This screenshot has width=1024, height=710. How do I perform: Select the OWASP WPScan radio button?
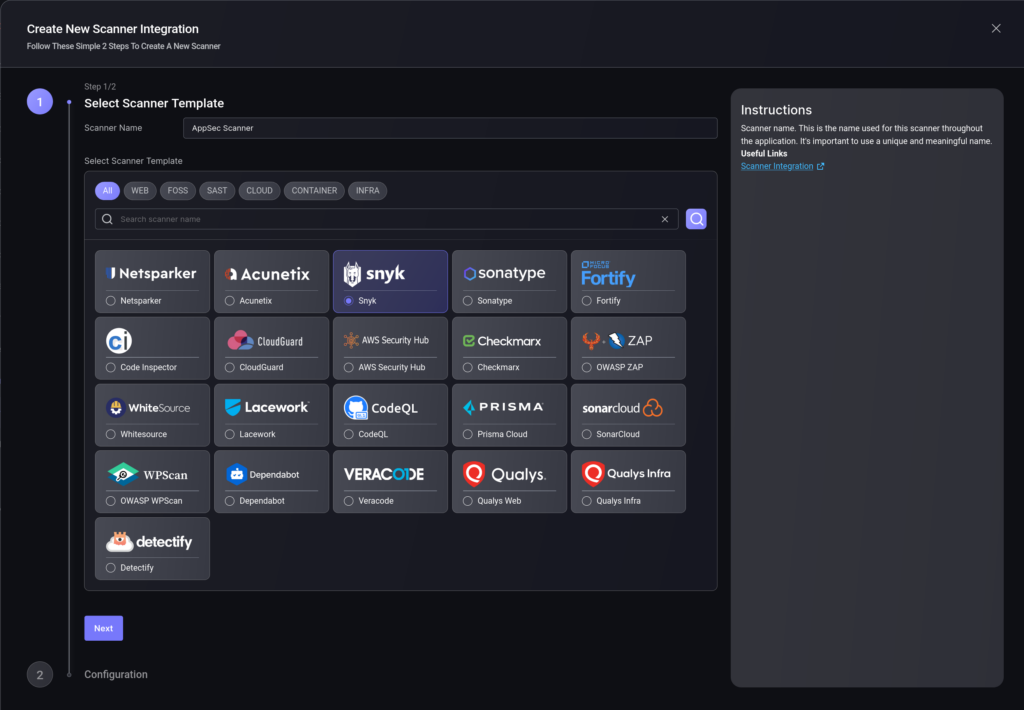pos(110,500)
